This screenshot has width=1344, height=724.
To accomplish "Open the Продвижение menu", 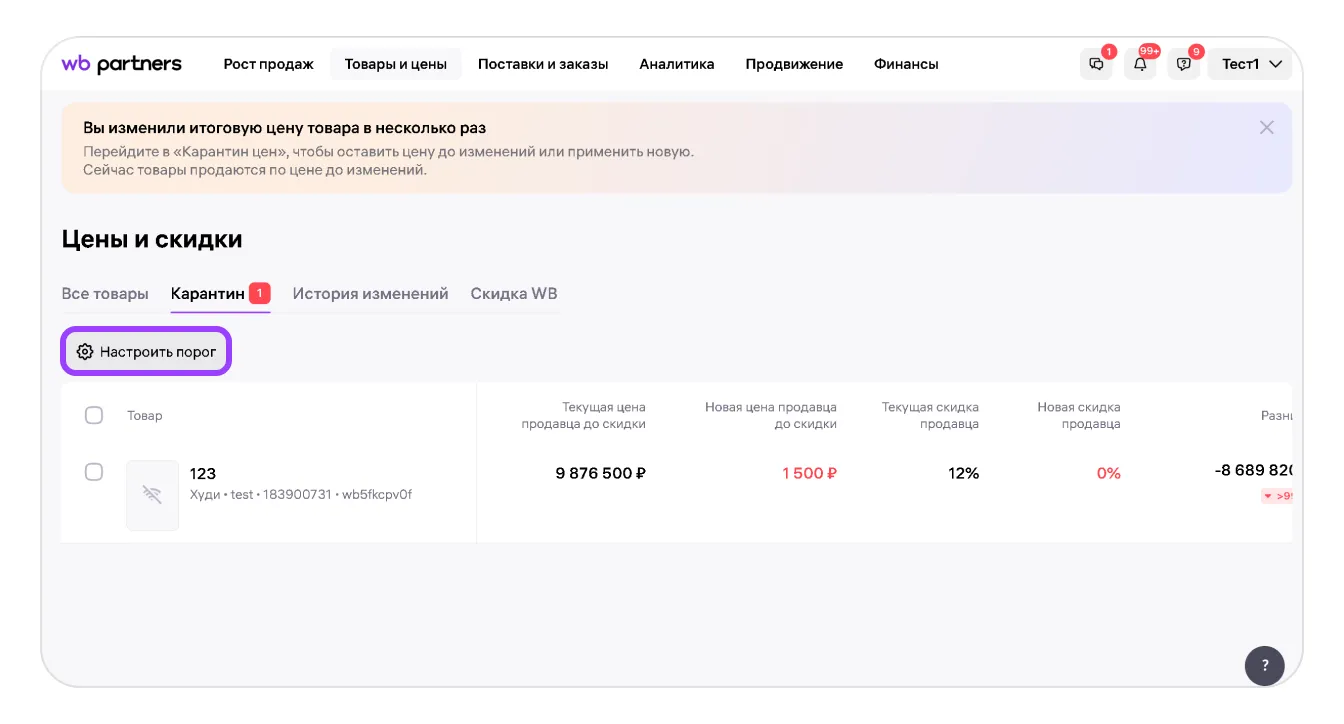I will pyautogui.click(x=794, y=64).
